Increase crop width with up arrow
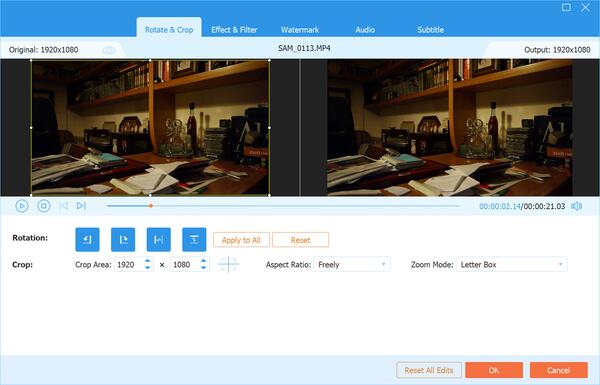This screenshot has height=385, width=600. 147,261
